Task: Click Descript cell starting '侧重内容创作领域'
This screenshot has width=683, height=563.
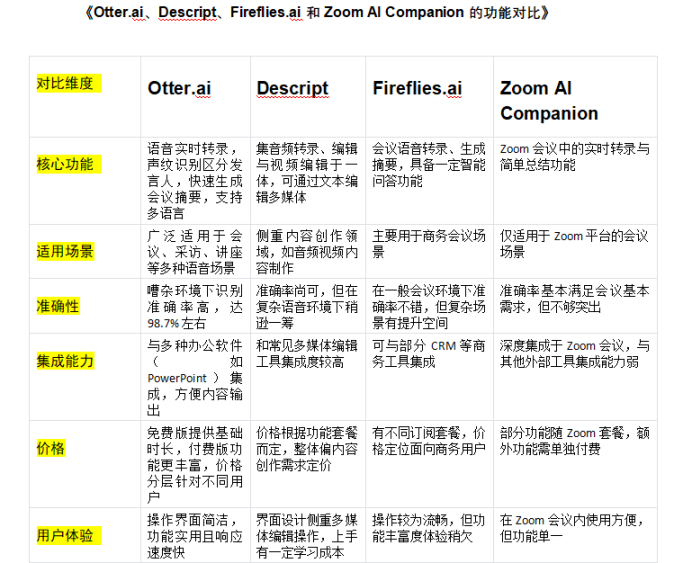Action: coord(307,252)
